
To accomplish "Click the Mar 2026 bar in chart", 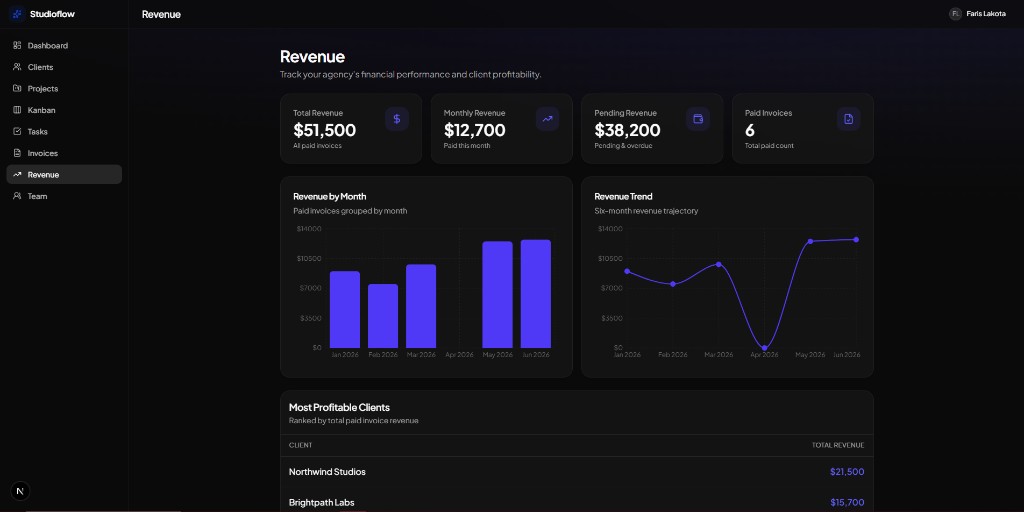I will (x=421, y=306).
